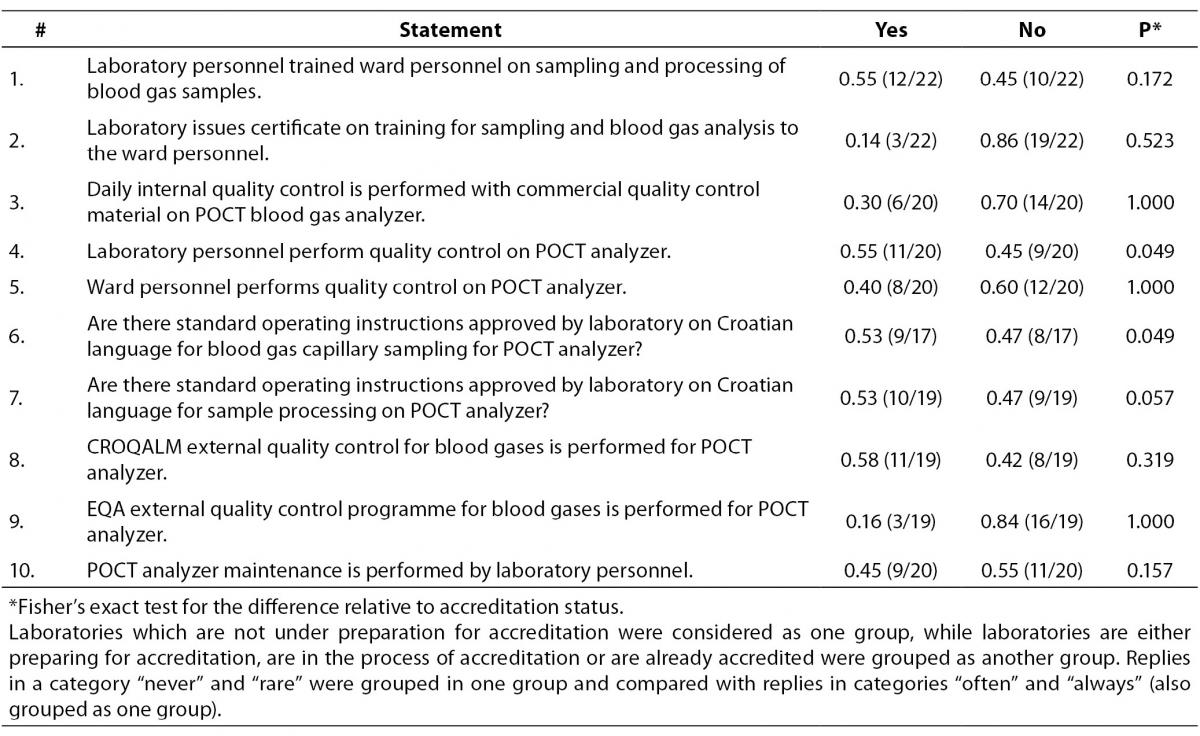Viewport: 1200px width, 736px height.
Task: Click the Statement column header
Action: point(450,30)
